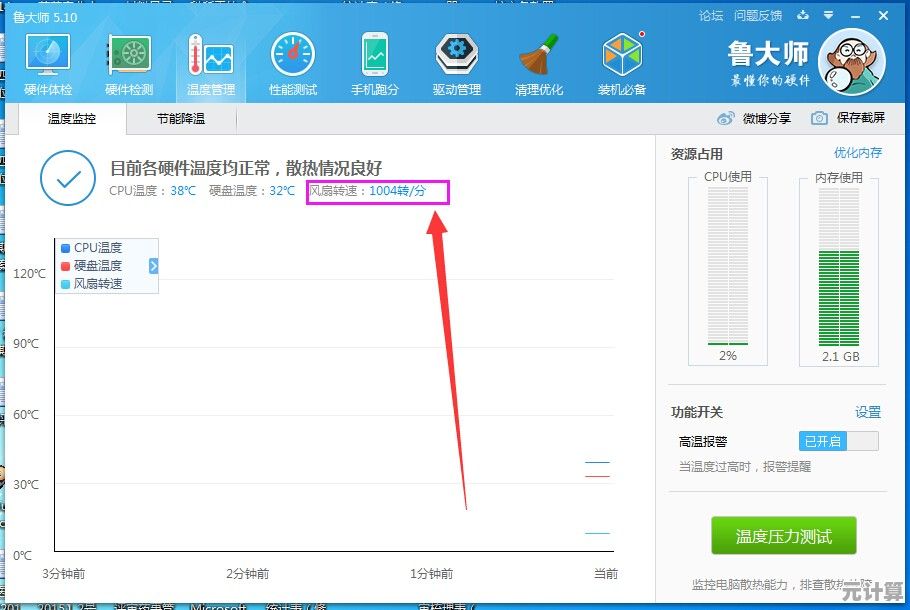Switch to the 节能降温 tab
Viewport: 910px width, 610px height.
click(180, 118)
